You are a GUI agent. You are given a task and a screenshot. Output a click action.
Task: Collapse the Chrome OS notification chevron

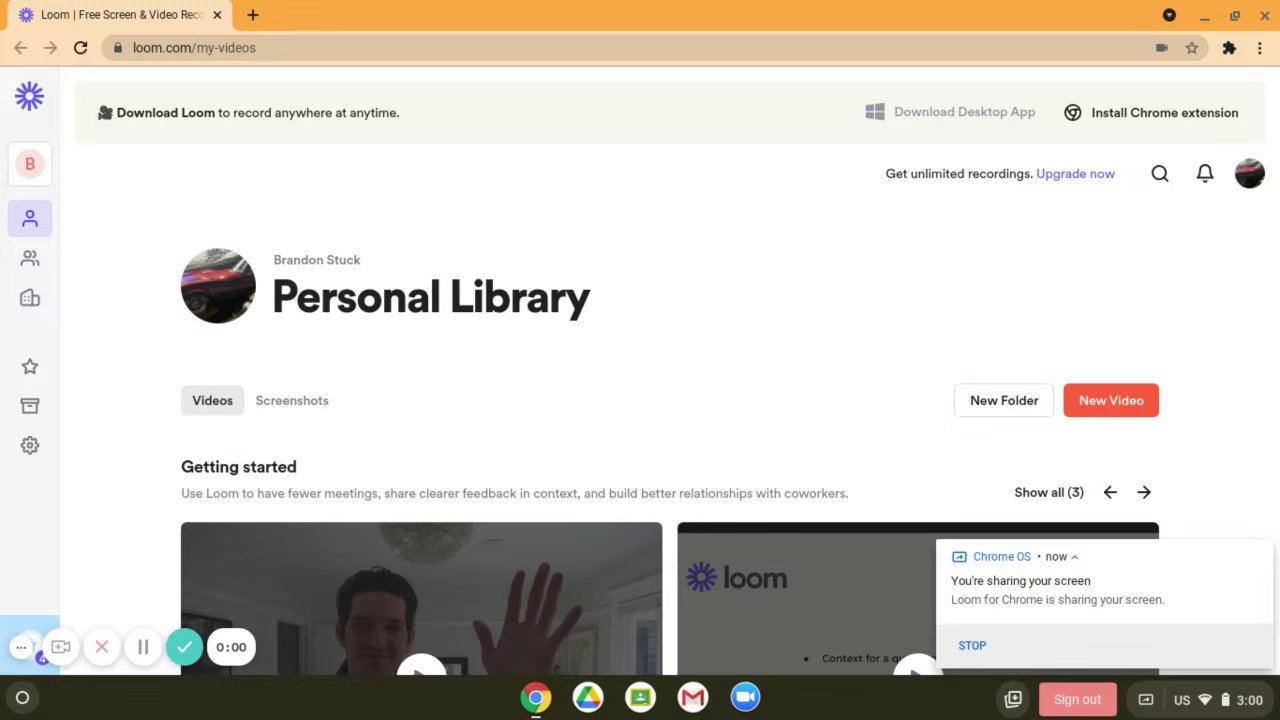click(x=1075, y=557)
